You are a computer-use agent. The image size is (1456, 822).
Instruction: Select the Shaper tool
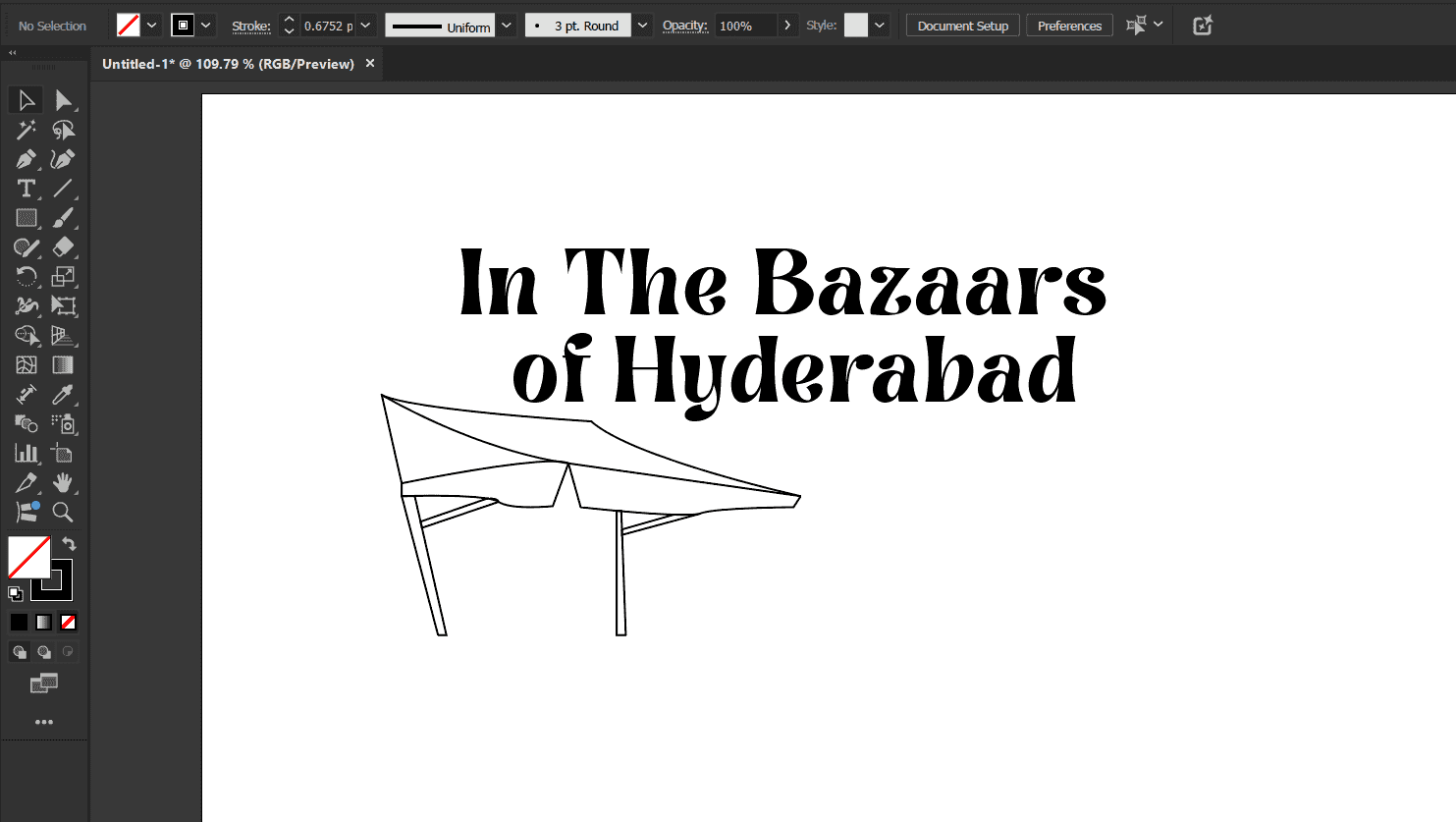27,247
